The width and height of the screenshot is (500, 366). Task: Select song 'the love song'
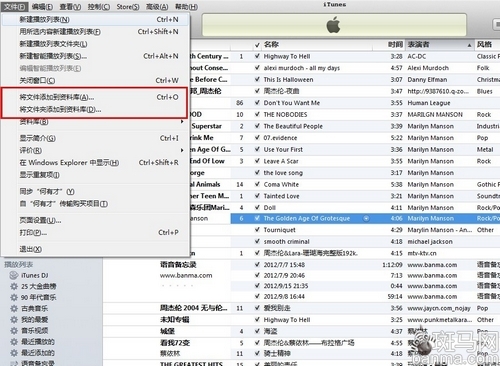point(283,173)
